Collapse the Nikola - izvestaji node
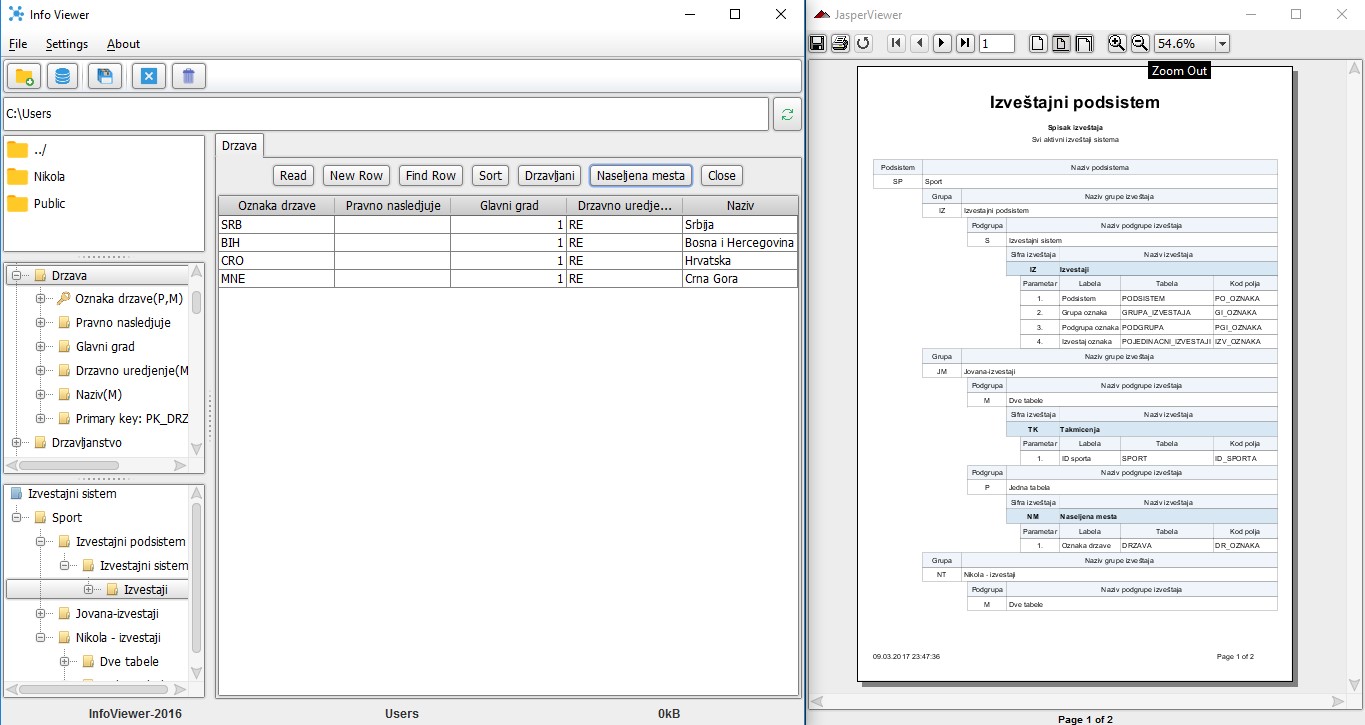The height and width of the screenshot is (725, 1365). 41,638
